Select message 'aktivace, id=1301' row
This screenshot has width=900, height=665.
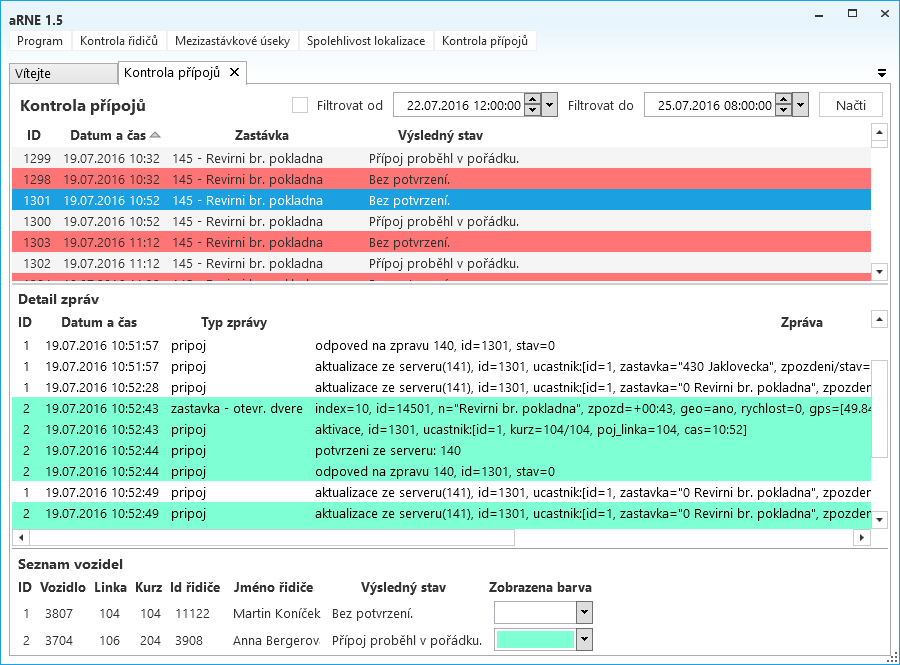pyautogui.click(x=441, y=429)
